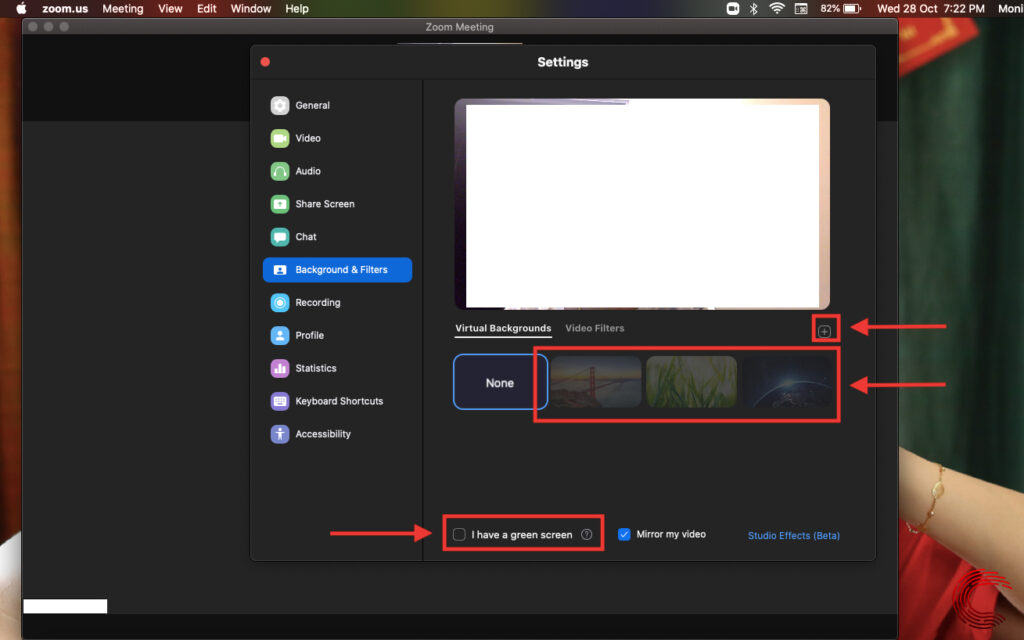The image size is (1024, 640).
Task: Open the Wi-Fi status menu
Action: coord(776,8)
